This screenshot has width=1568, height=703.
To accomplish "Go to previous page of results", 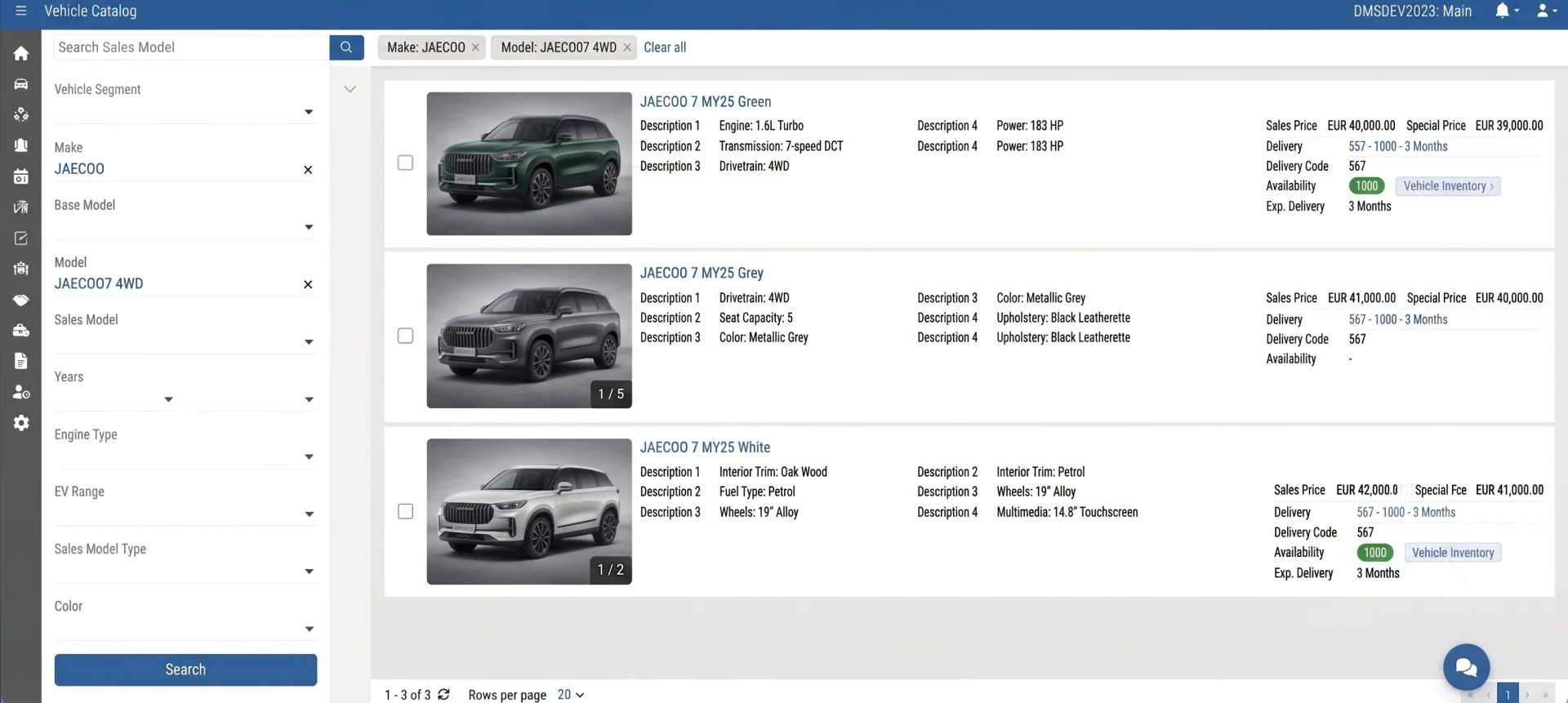I will [1489, 695].
